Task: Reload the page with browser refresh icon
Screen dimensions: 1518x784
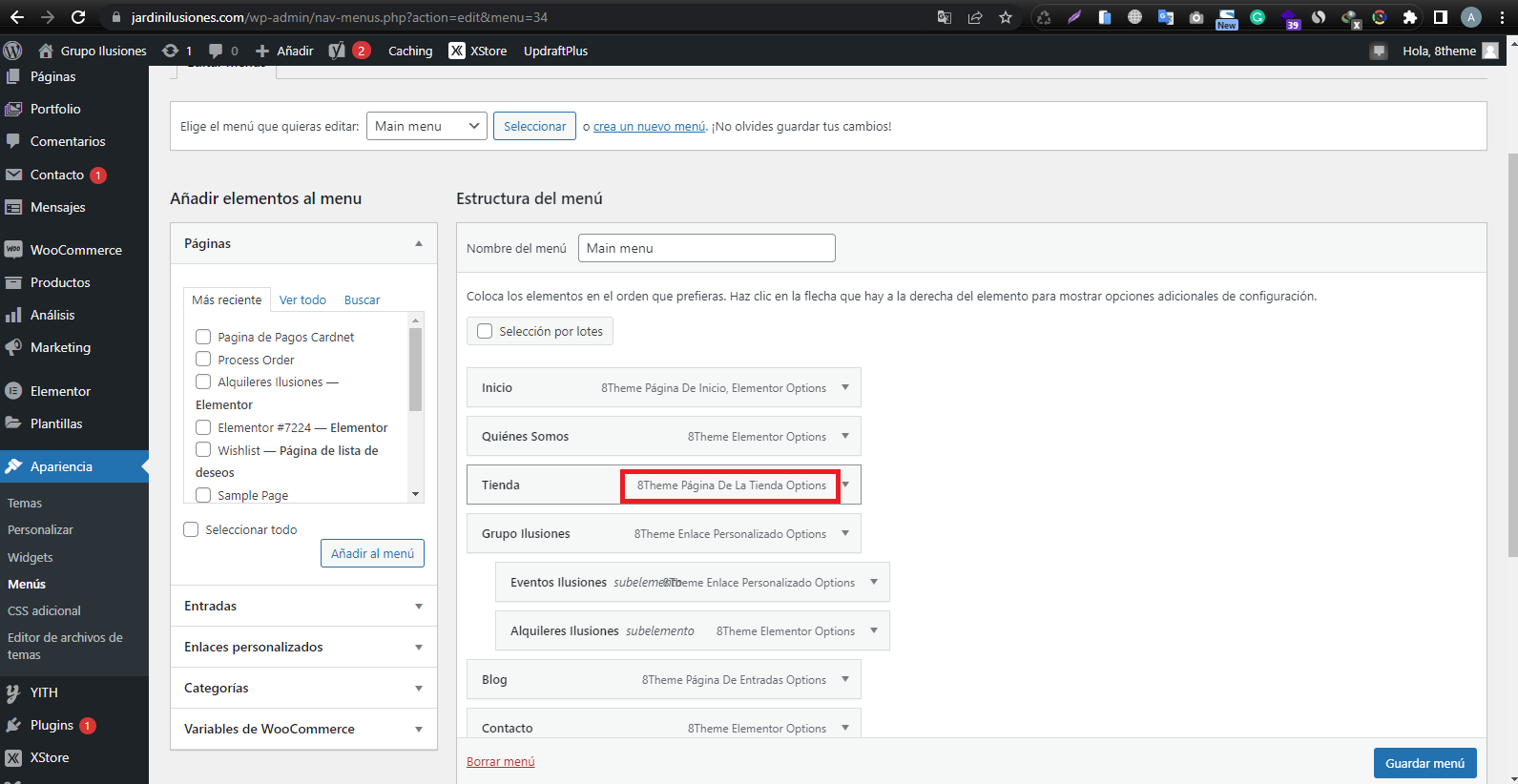Action: (78, 17)
